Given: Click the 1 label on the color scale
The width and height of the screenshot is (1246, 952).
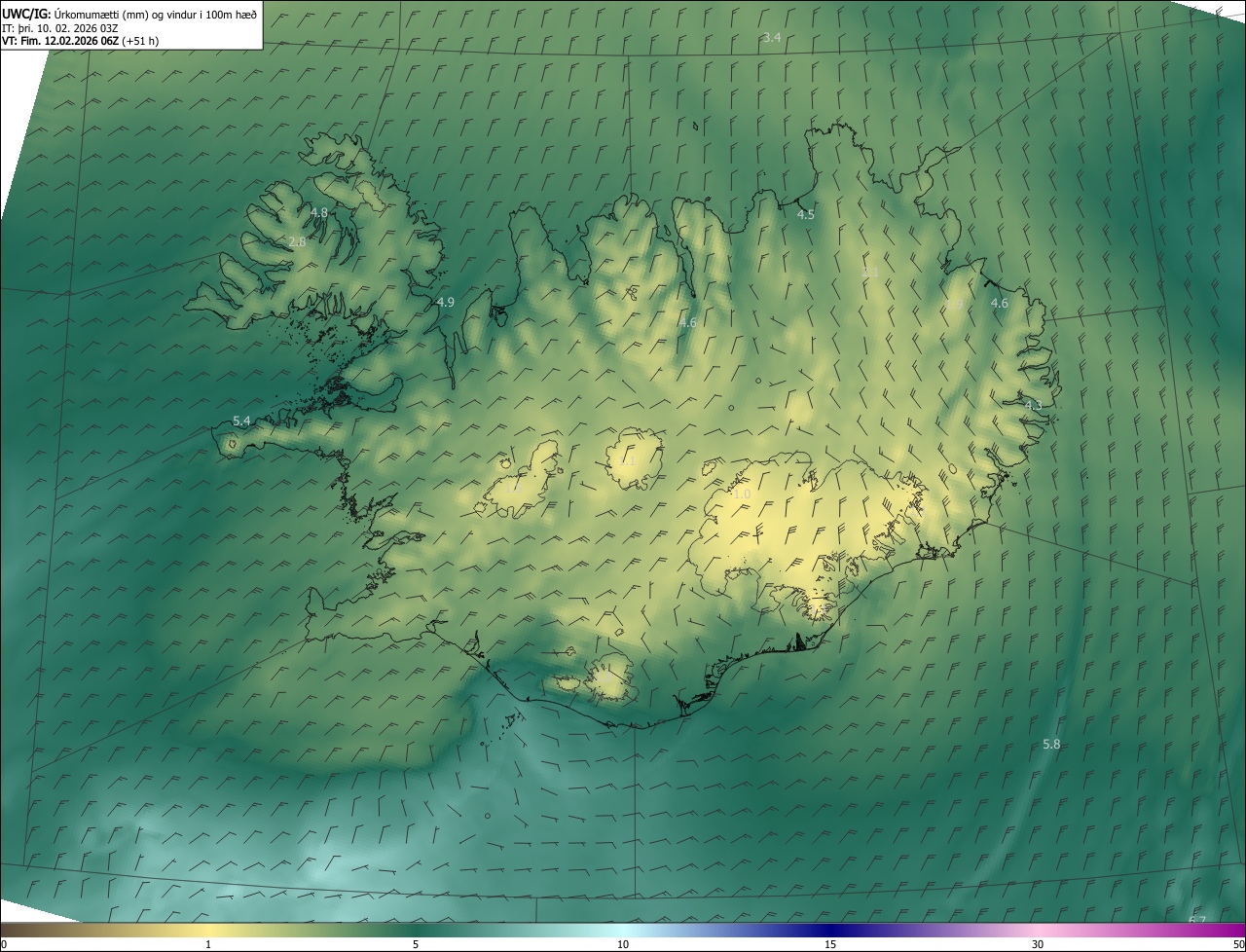Looking at the screenshot, I should coord(208,945).
